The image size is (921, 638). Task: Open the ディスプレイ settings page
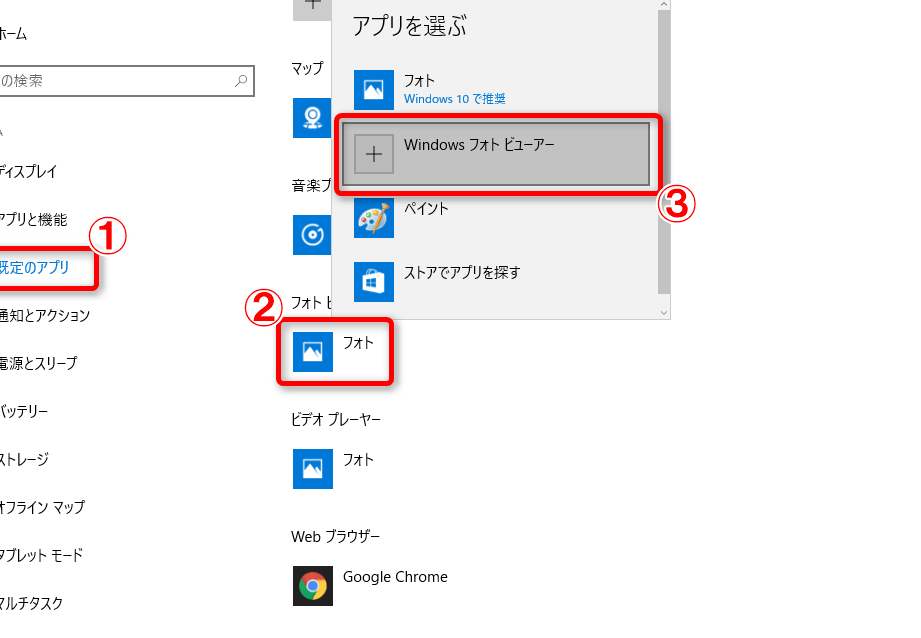point(28,171)
